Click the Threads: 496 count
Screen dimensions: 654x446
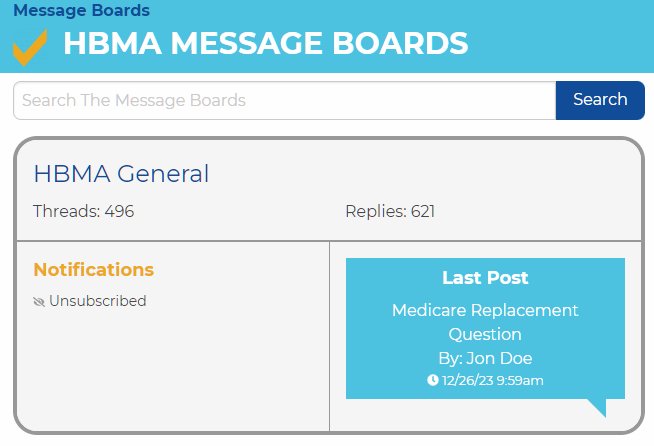[83, 211]
